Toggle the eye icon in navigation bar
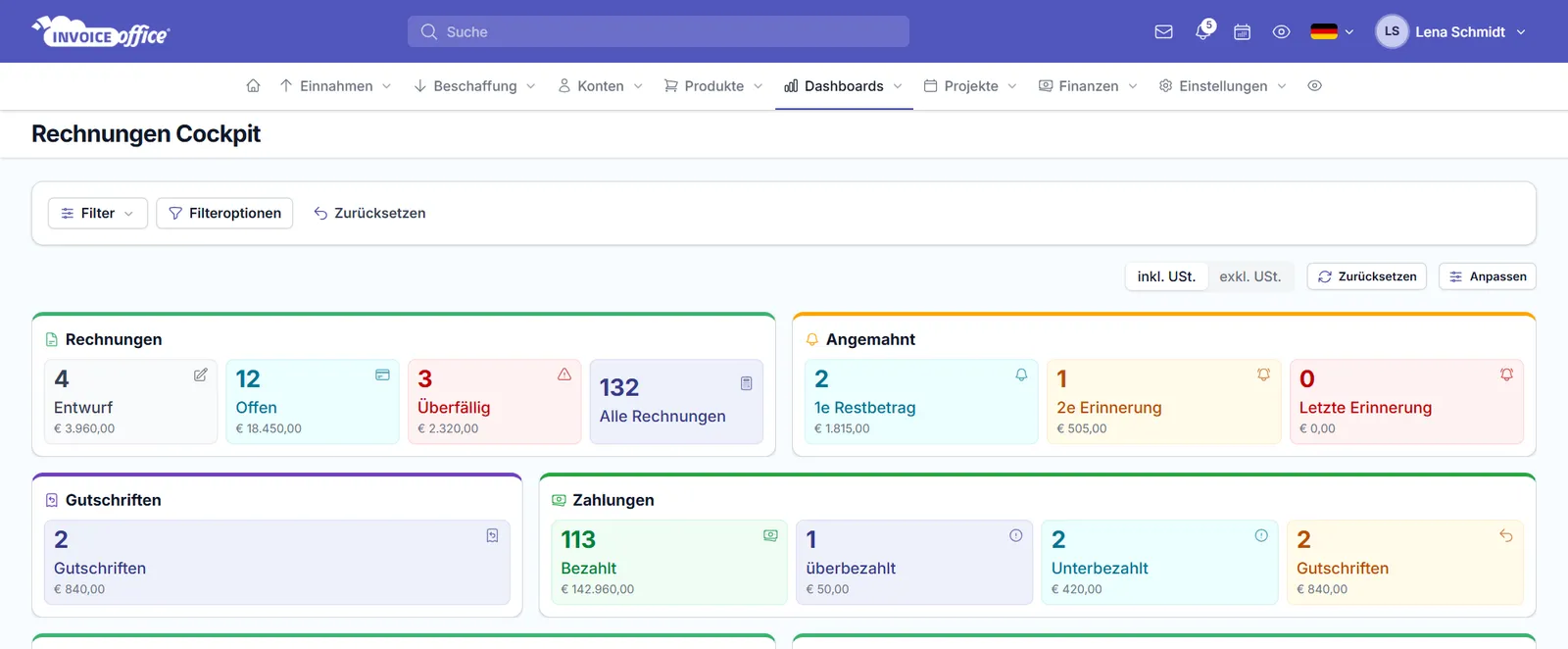1568x649 pixels. (1315, 86)
